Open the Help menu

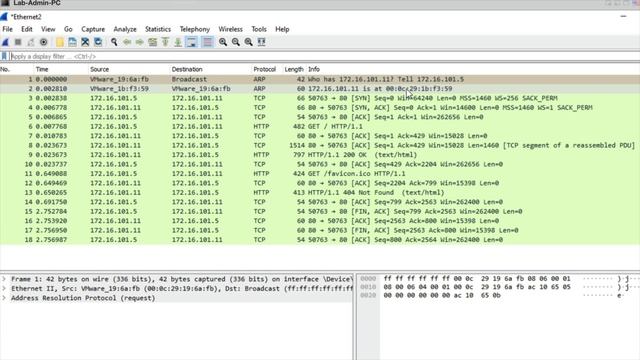[282, 29]
